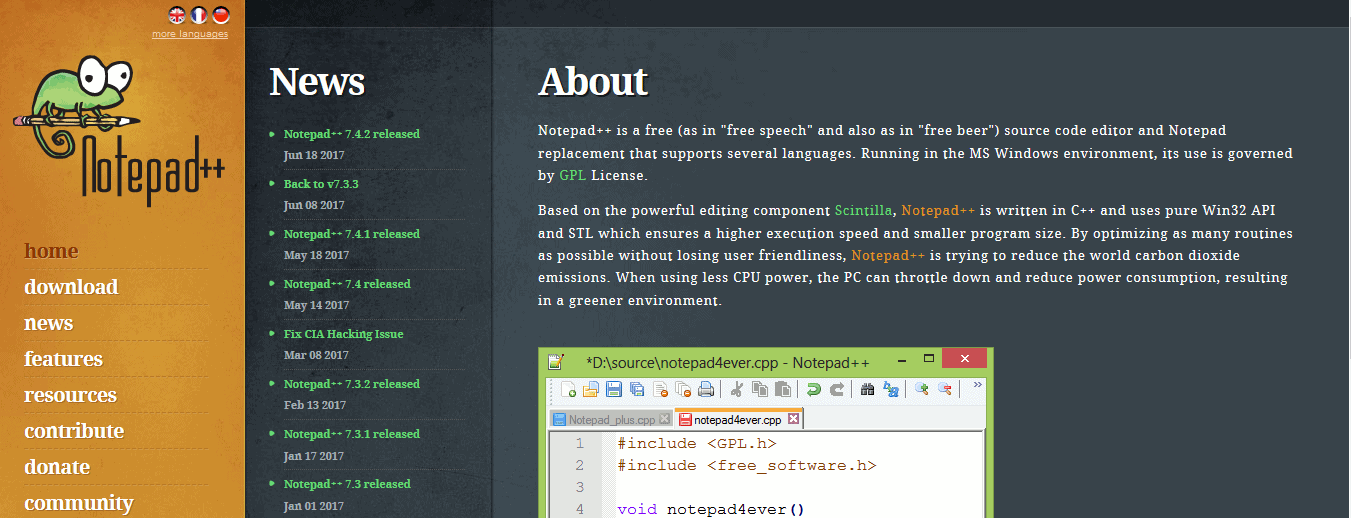The image size is (1351, 518).
Task: Open the Notepad++ 7.3.1 released news item
Action: point(352,434)
